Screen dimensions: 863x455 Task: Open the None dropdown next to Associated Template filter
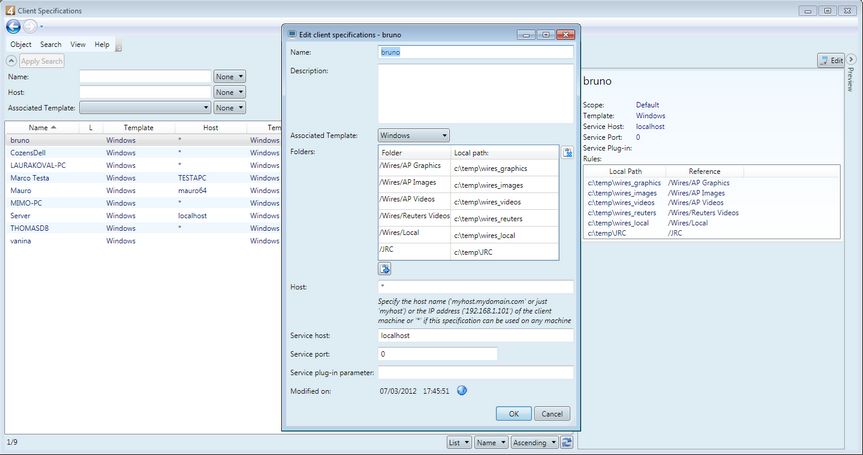[x=230, y=108]
